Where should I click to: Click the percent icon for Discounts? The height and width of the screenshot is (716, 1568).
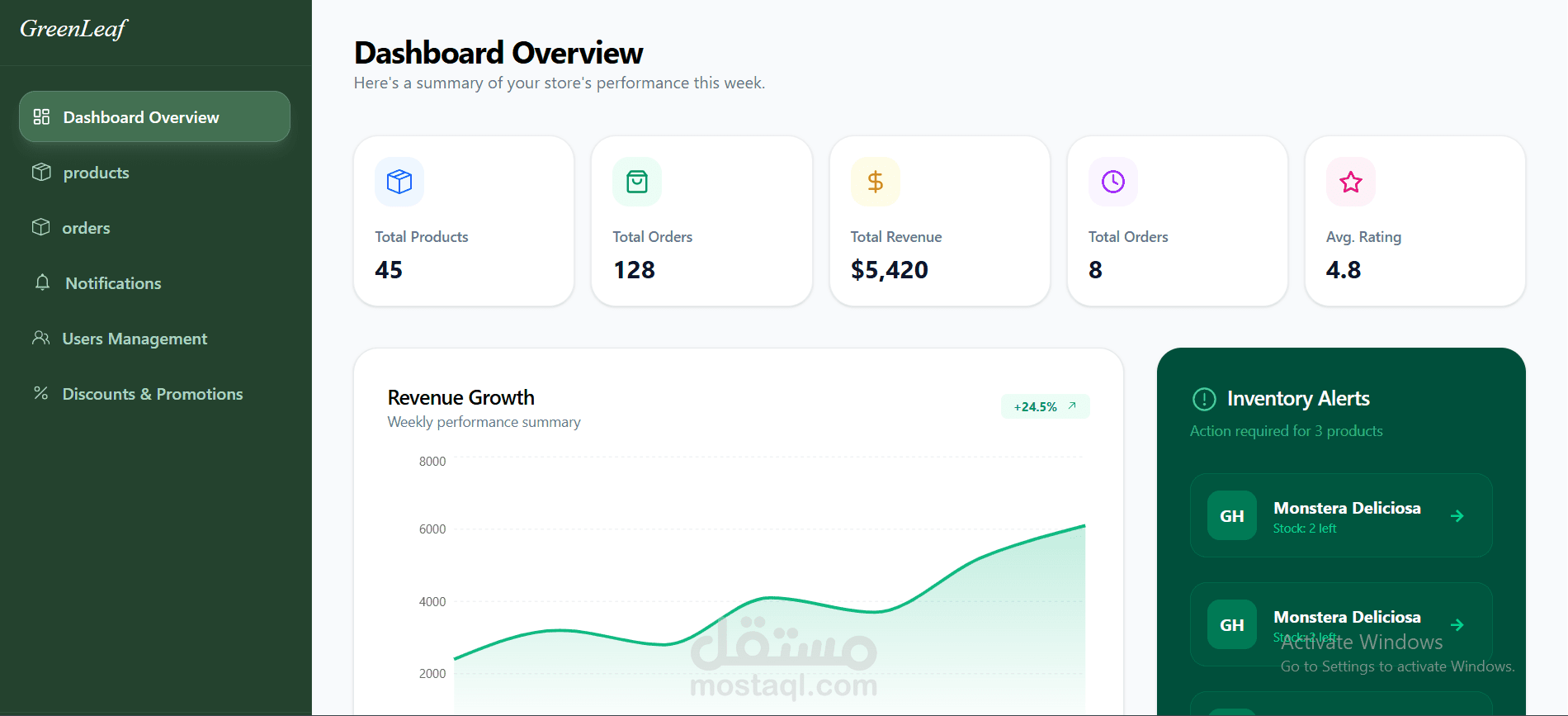pyautogui.click(x=41, y=393)
